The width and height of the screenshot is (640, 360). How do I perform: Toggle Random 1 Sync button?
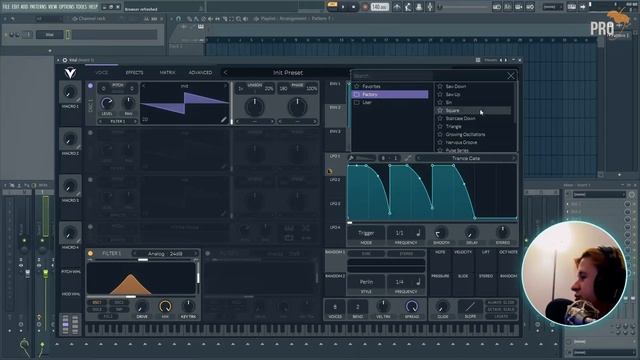(366, 254)
